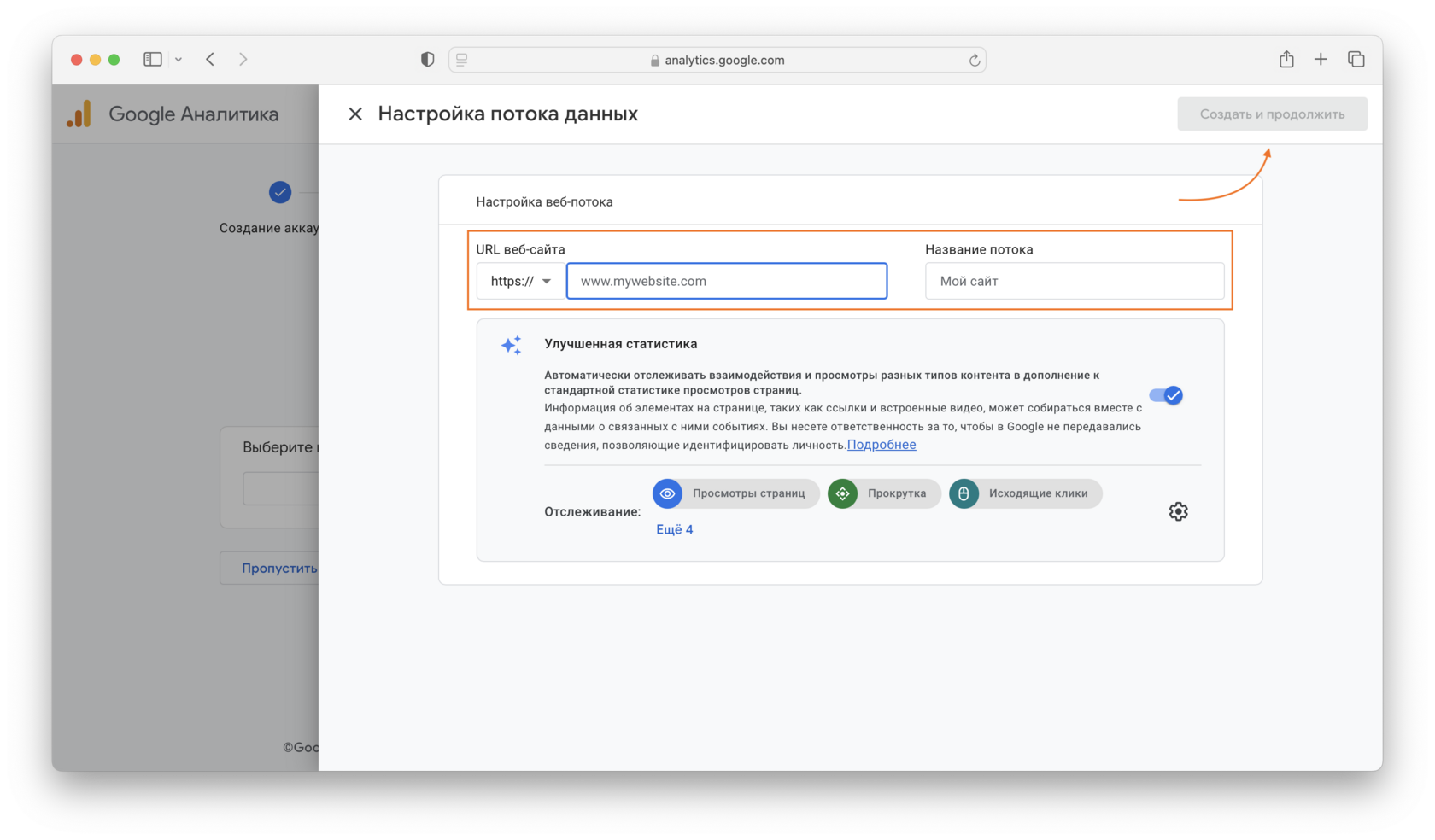
Task: Open the https:// protocol dropdown
Action: pyautogui.click(x=521, y=281)
